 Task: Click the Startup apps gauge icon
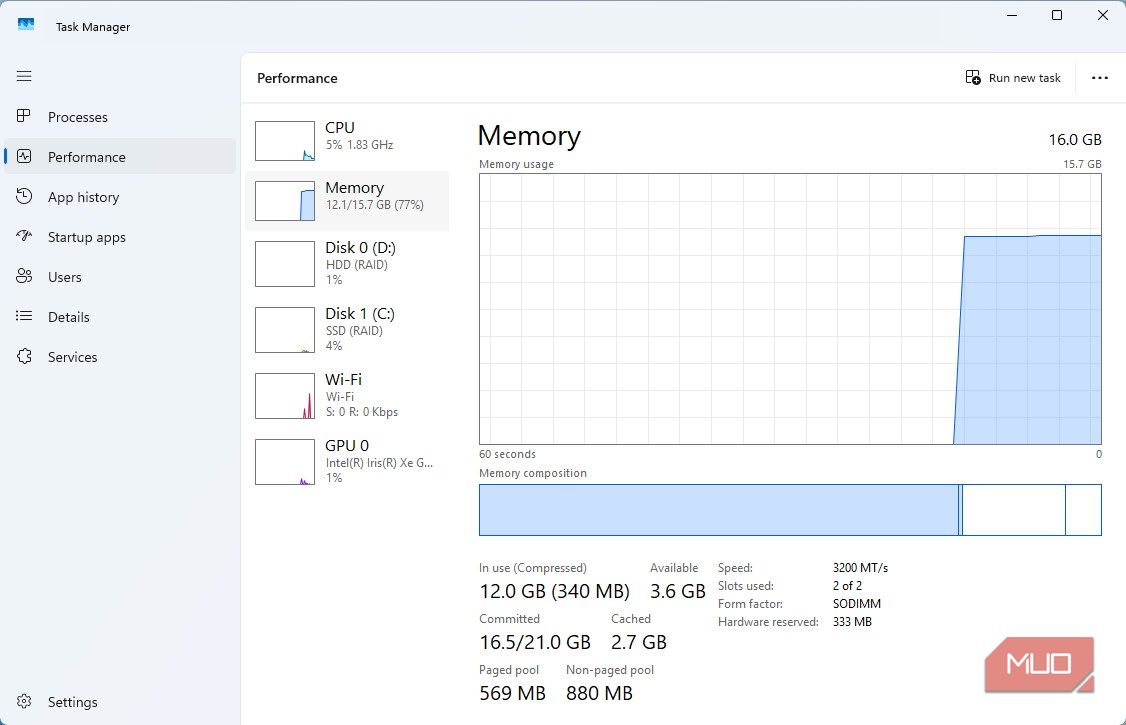click(24, 235)
